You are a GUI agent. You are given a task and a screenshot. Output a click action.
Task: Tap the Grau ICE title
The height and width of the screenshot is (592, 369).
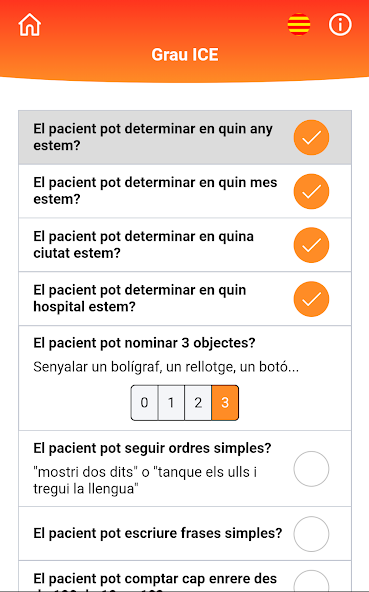(185, 55)
